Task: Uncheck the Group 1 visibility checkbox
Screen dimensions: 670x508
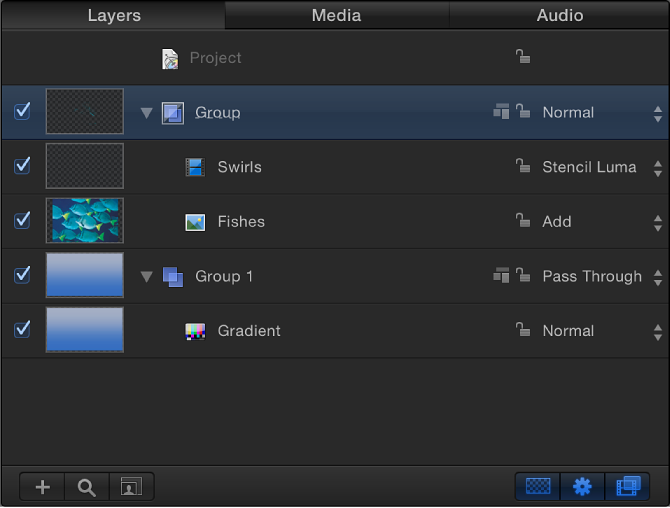Action: coord(22,275)
